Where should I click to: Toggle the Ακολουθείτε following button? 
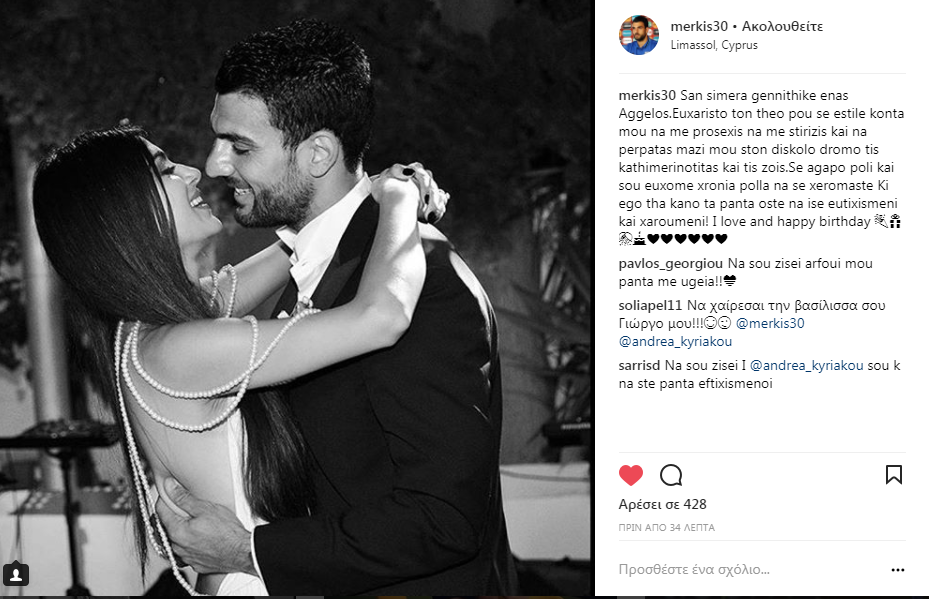click(x=782, y=26)
